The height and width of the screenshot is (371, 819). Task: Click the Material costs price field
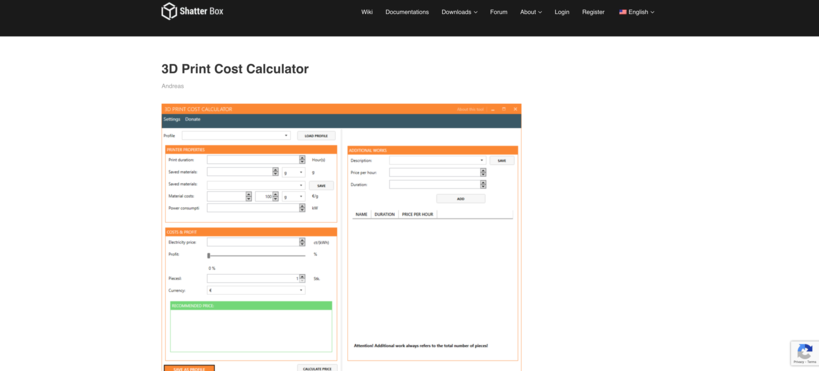(x=226, y=196)
